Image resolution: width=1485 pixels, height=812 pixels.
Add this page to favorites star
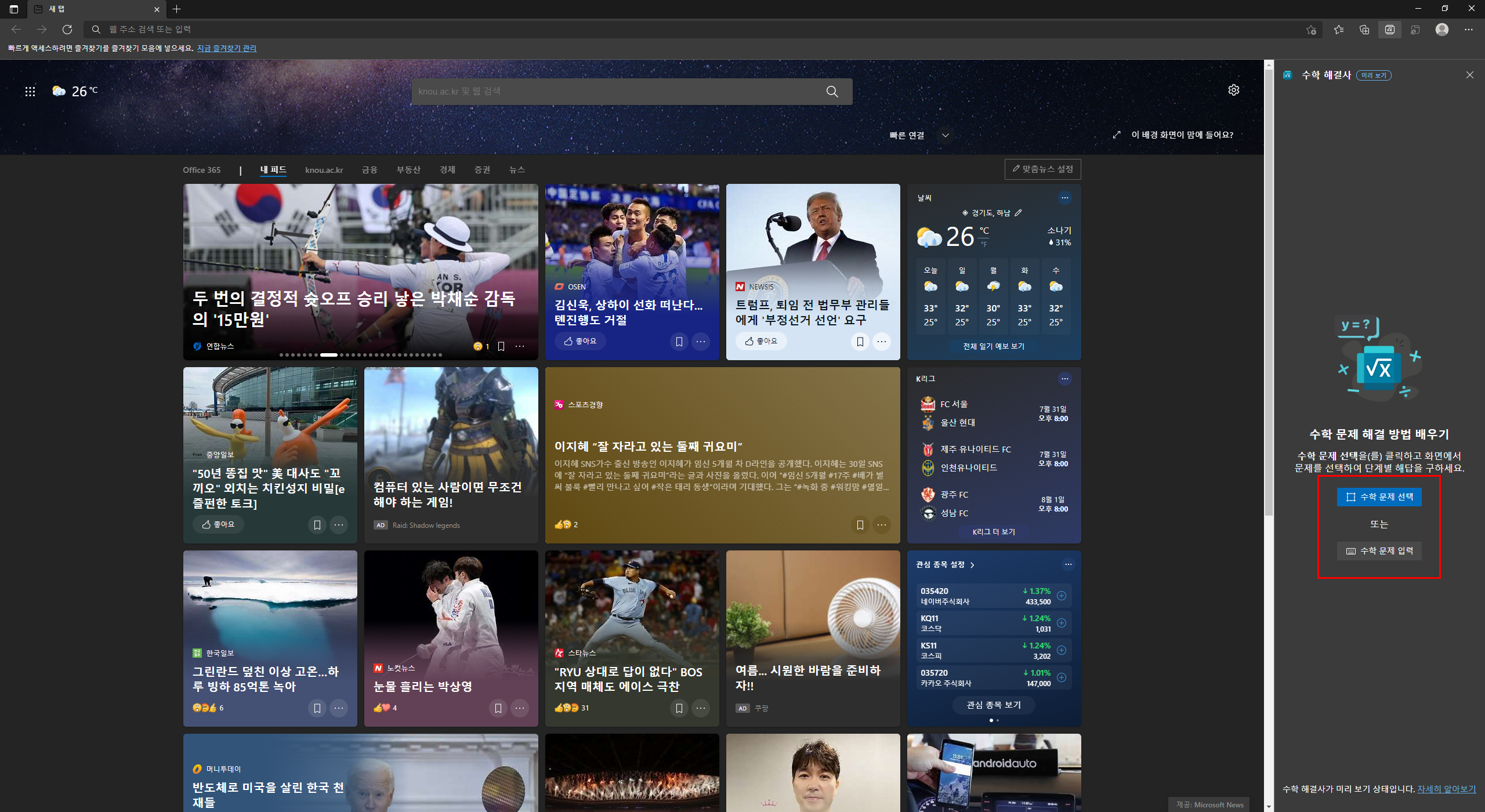(1311, 30)
